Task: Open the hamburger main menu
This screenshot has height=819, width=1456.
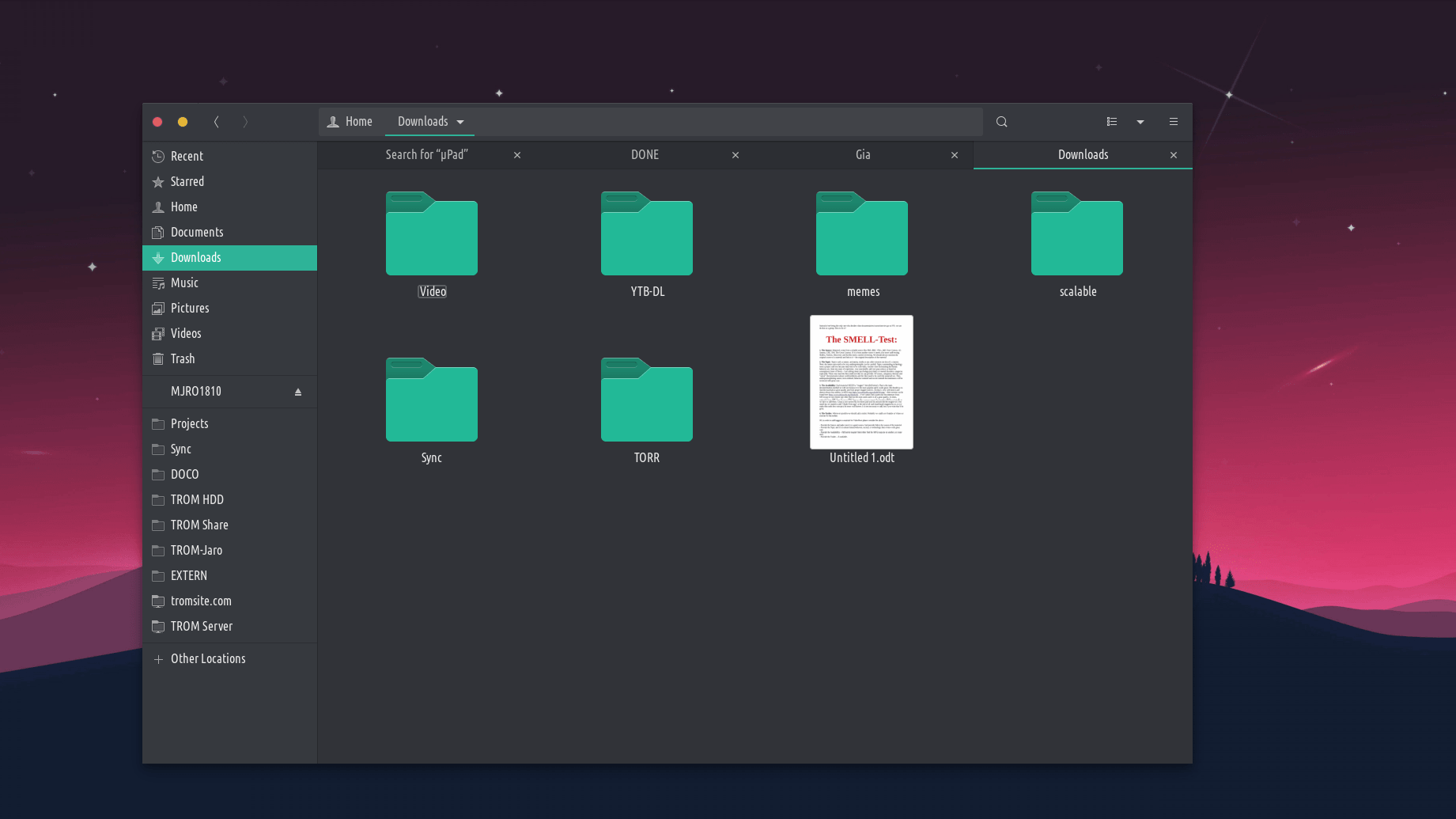Action: (1173, 122)
